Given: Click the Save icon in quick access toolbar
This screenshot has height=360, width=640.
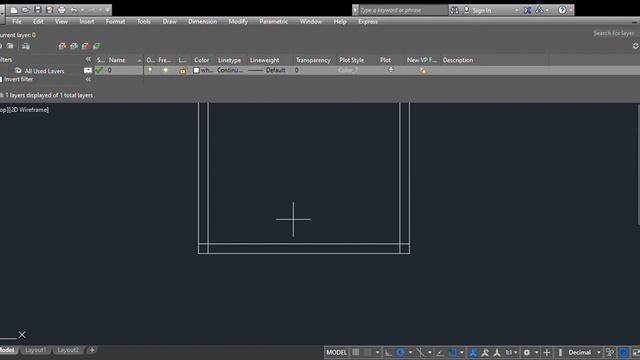Looking at the screenshot, I should [38, 10].
